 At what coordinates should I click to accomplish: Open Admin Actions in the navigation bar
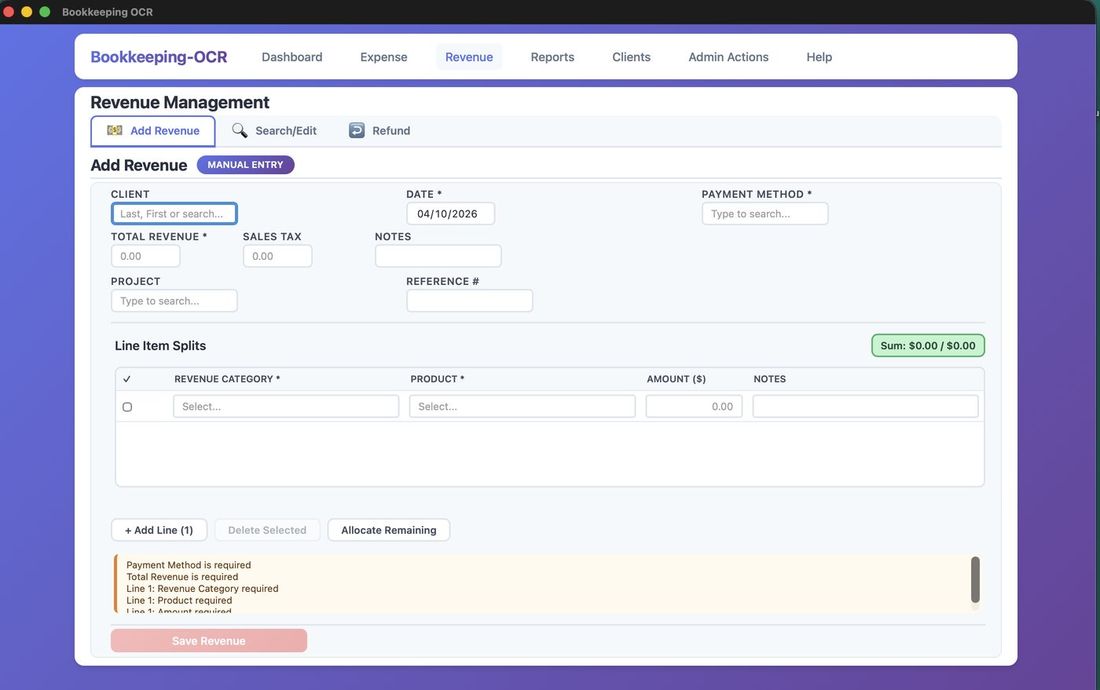click(x=727, y=57)
